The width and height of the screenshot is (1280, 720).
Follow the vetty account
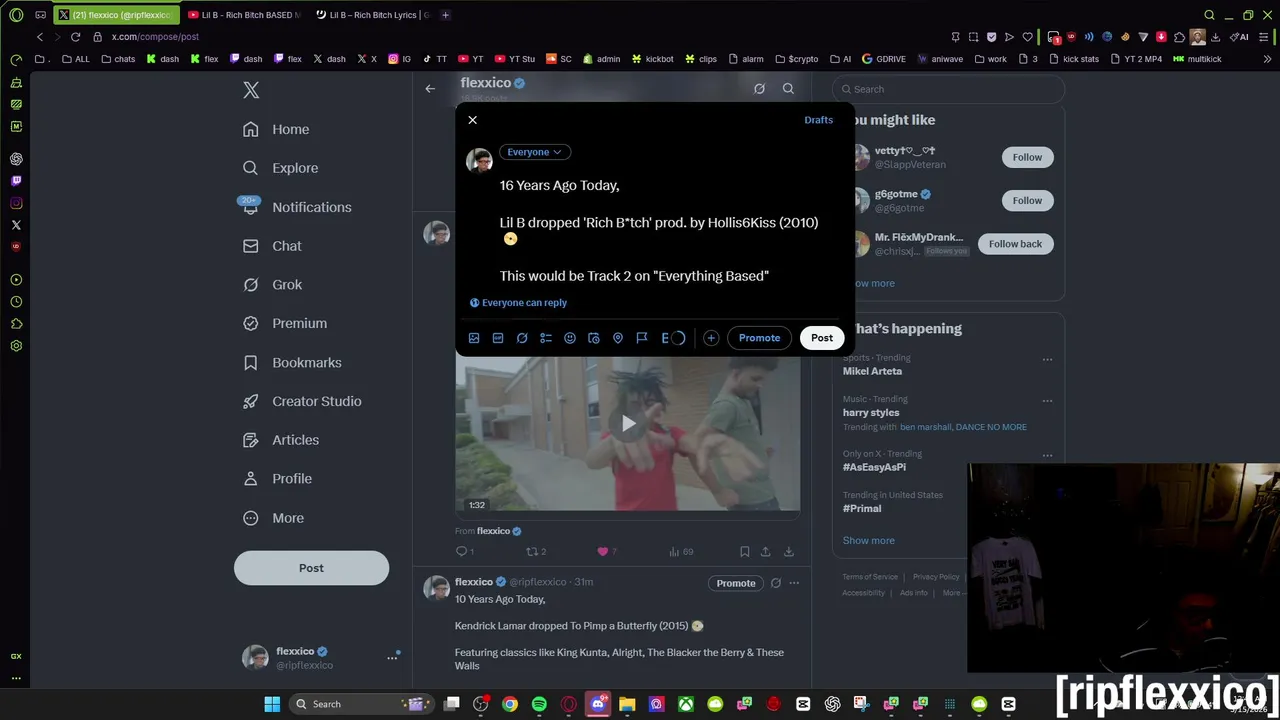coord(1027,157)
